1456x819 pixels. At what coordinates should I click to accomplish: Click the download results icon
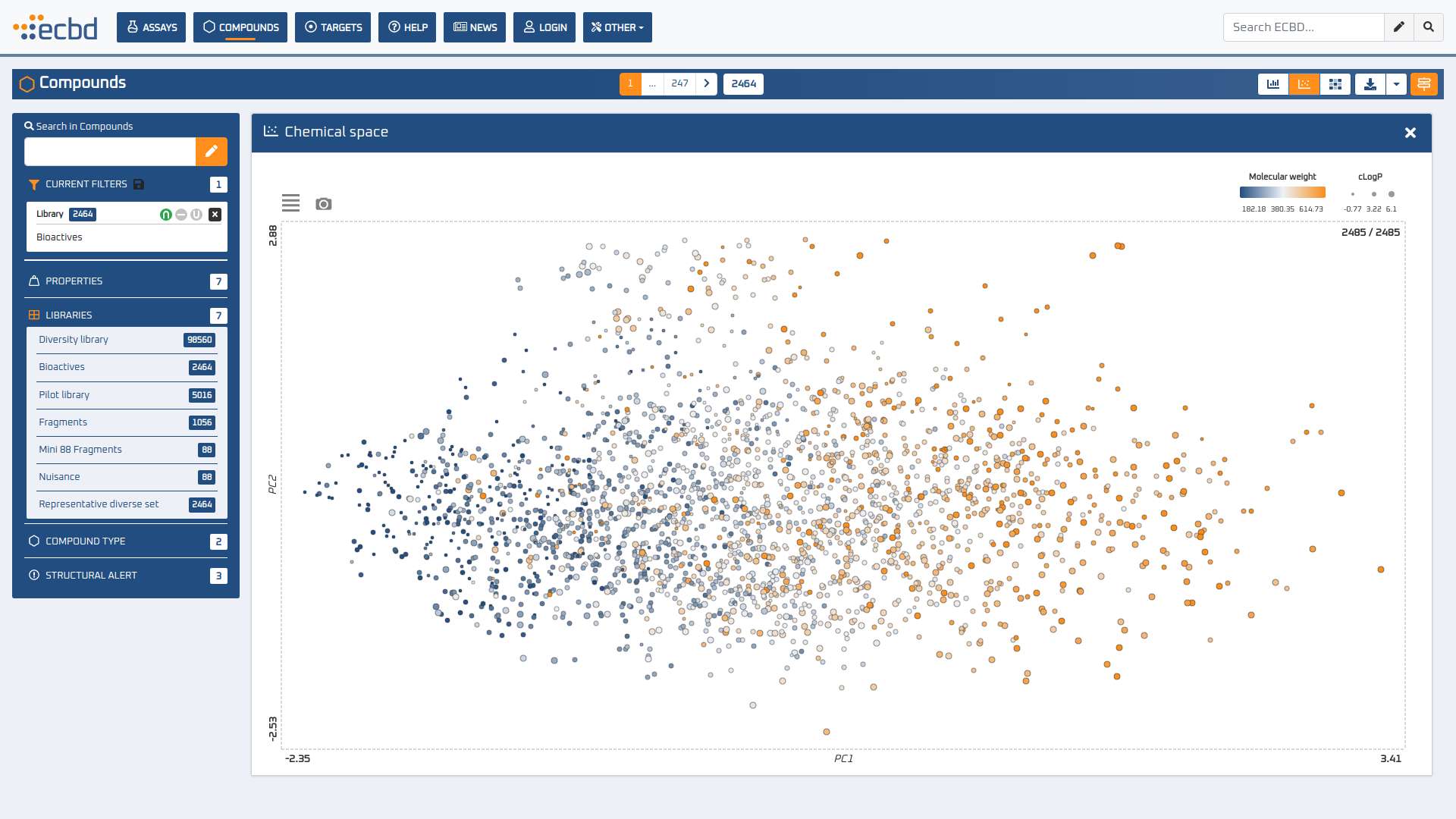tap(1370, 84)
